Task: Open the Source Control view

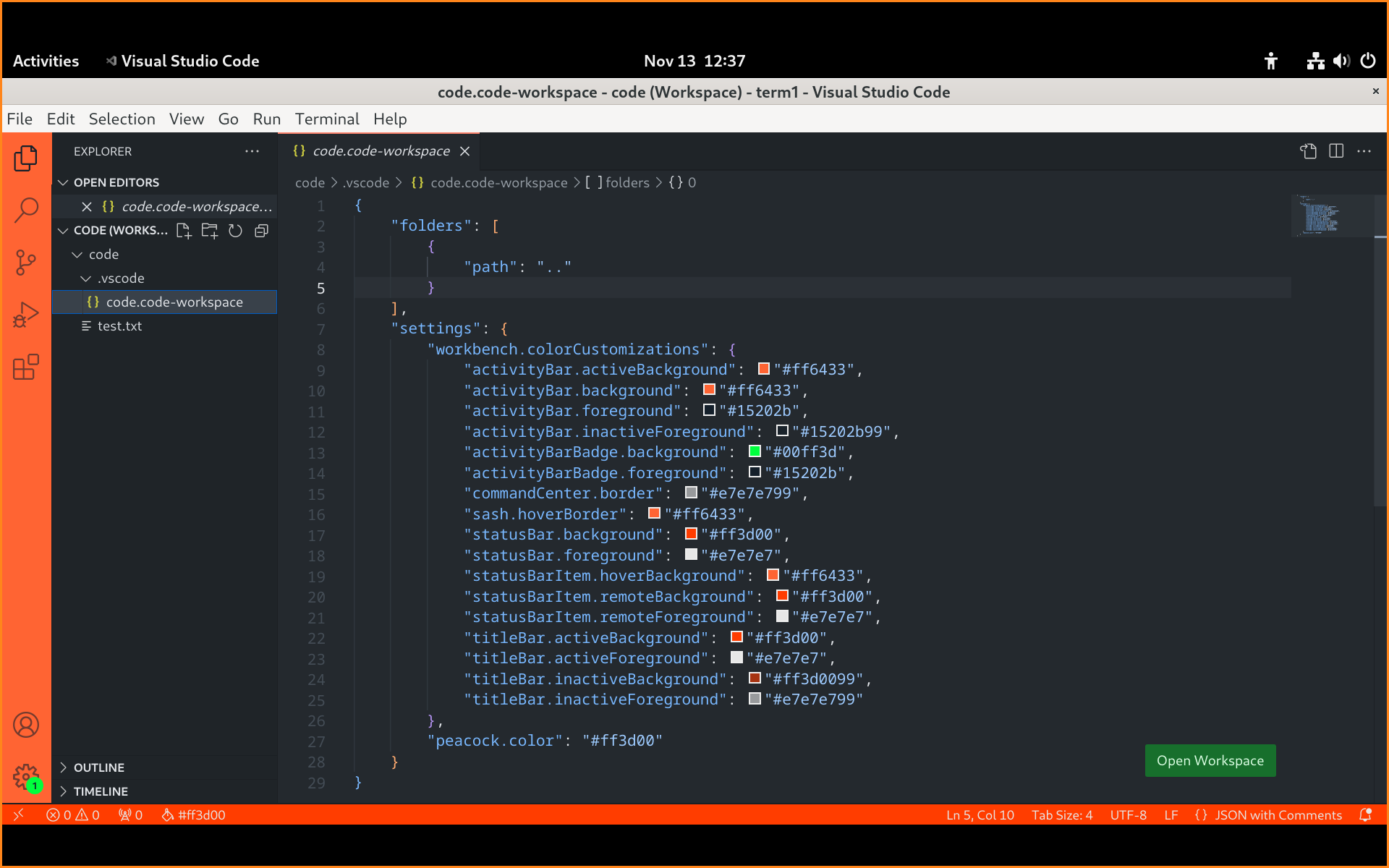Action: point(26,263)
